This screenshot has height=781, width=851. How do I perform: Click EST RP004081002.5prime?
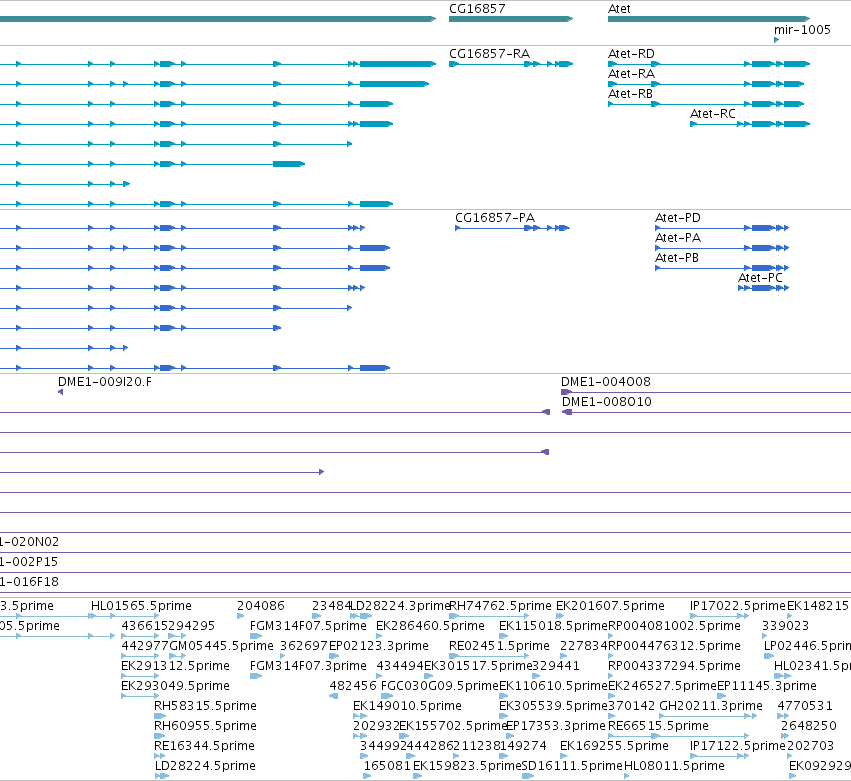[674, 626]
